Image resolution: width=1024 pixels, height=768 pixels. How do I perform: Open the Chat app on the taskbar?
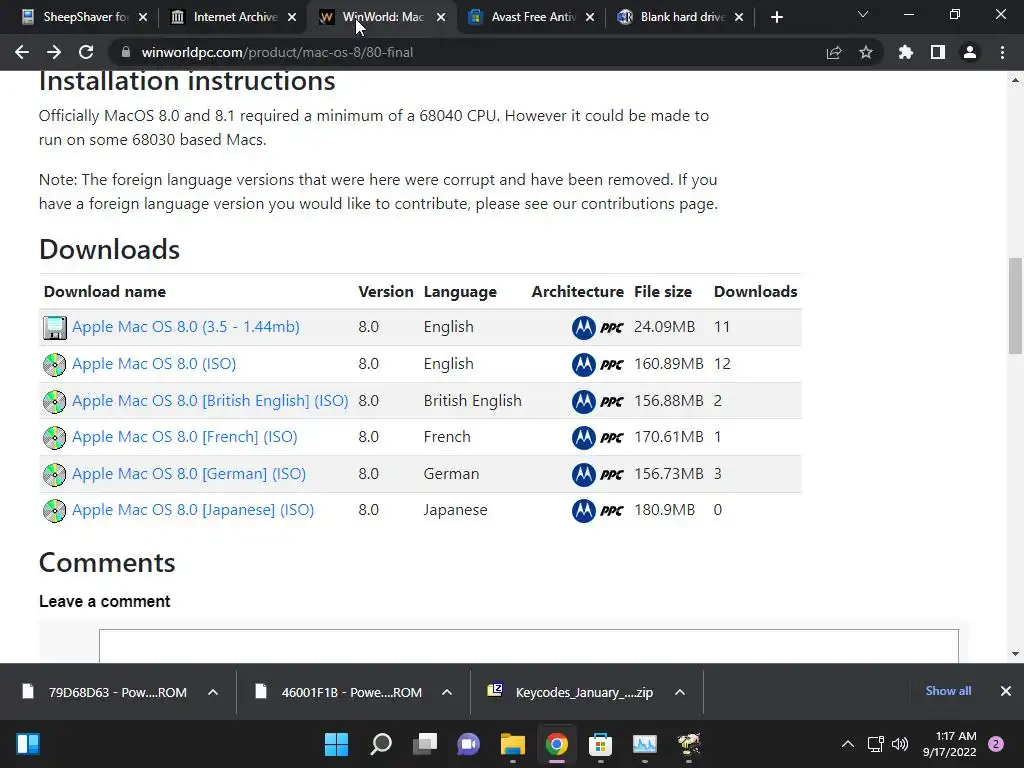[x=468, y=744]
